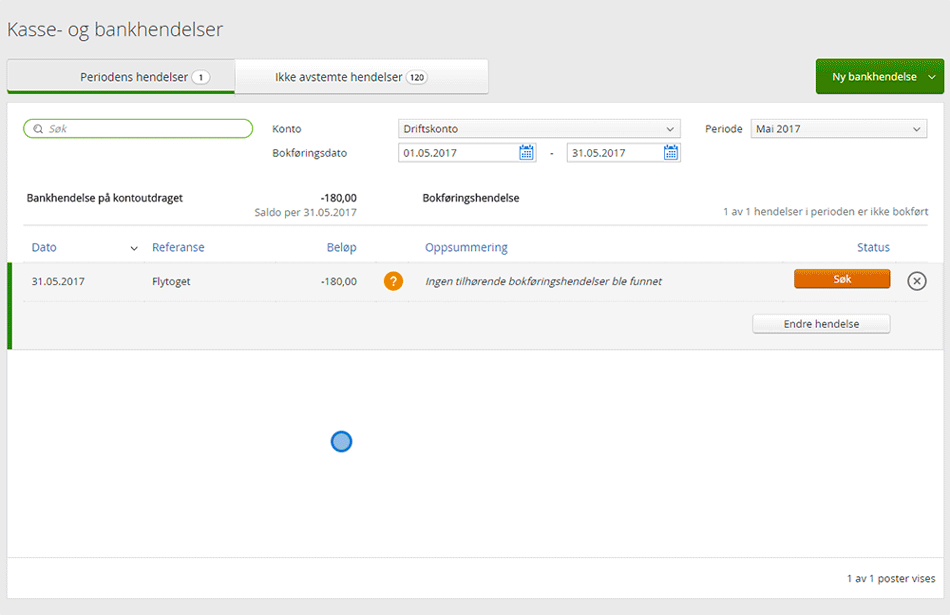Remove the Flytoget event with X icon
This screenshot has height=615, width=950.
(917, 281)
